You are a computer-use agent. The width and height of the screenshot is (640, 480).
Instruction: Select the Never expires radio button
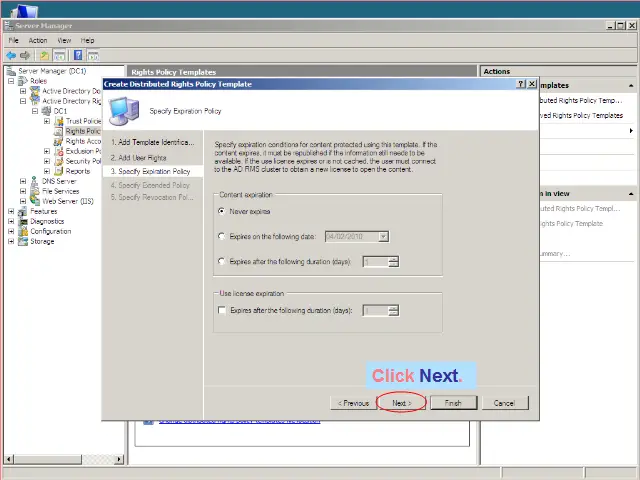(222, 211)
